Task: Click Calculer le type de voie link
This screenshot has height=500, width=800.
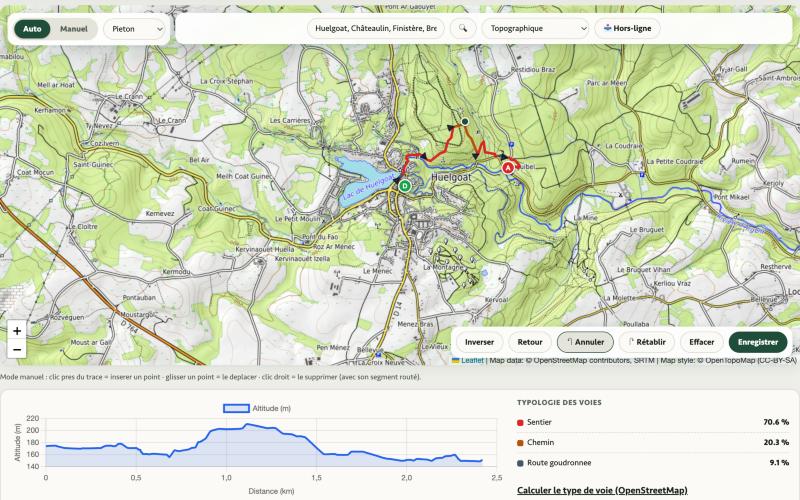Action: coord(602,490)
